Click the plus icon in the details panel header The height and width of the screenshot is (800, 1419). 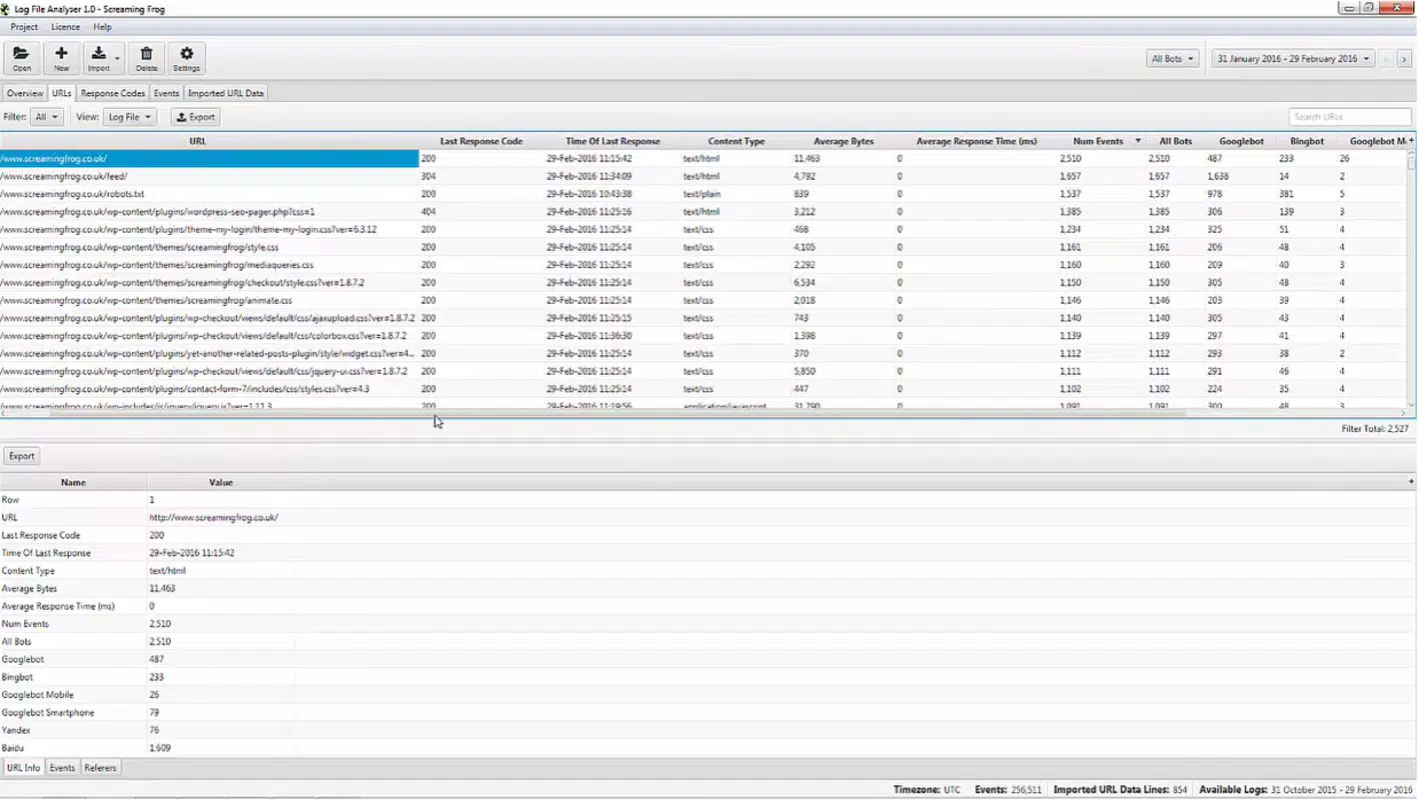(x=1411, y=482)
